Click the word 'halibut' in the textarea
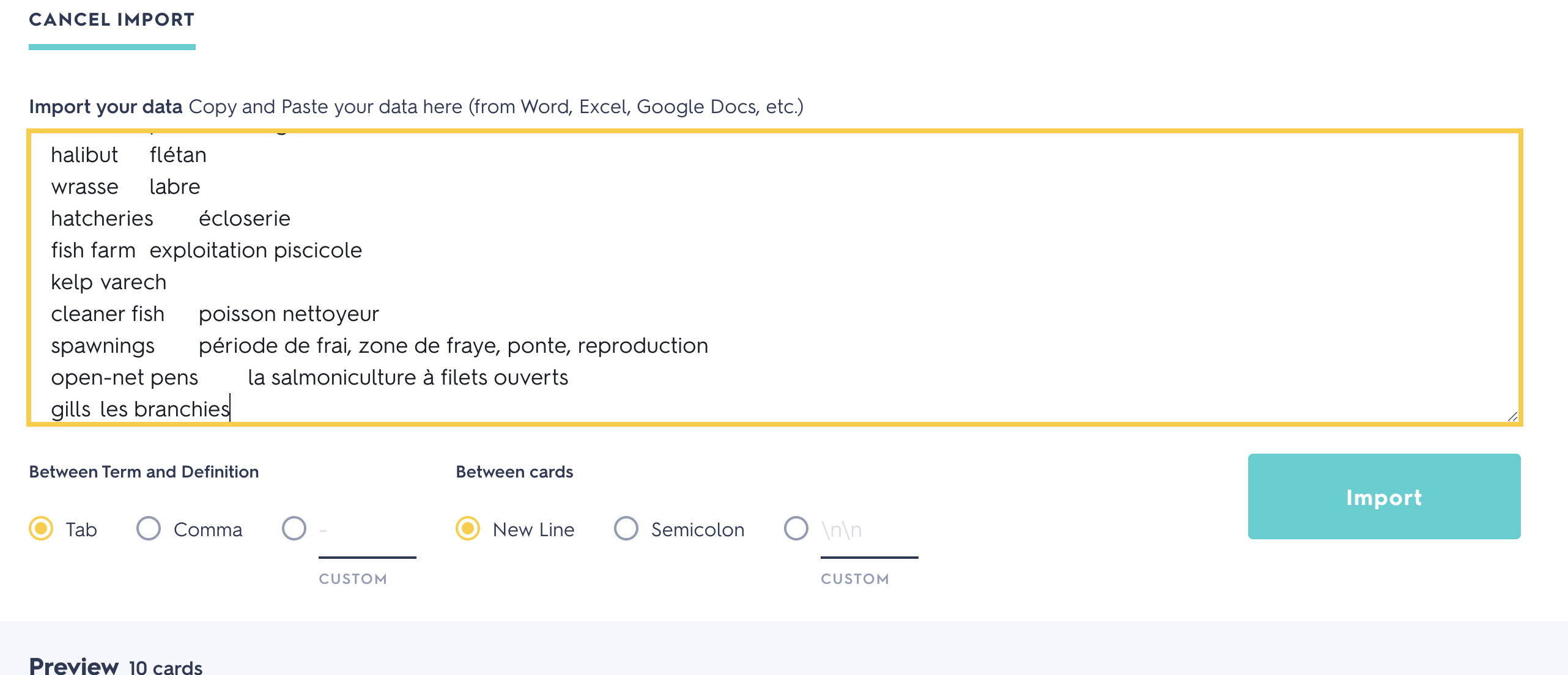Viewport: 1568px width, 675px height. point(84,155)
